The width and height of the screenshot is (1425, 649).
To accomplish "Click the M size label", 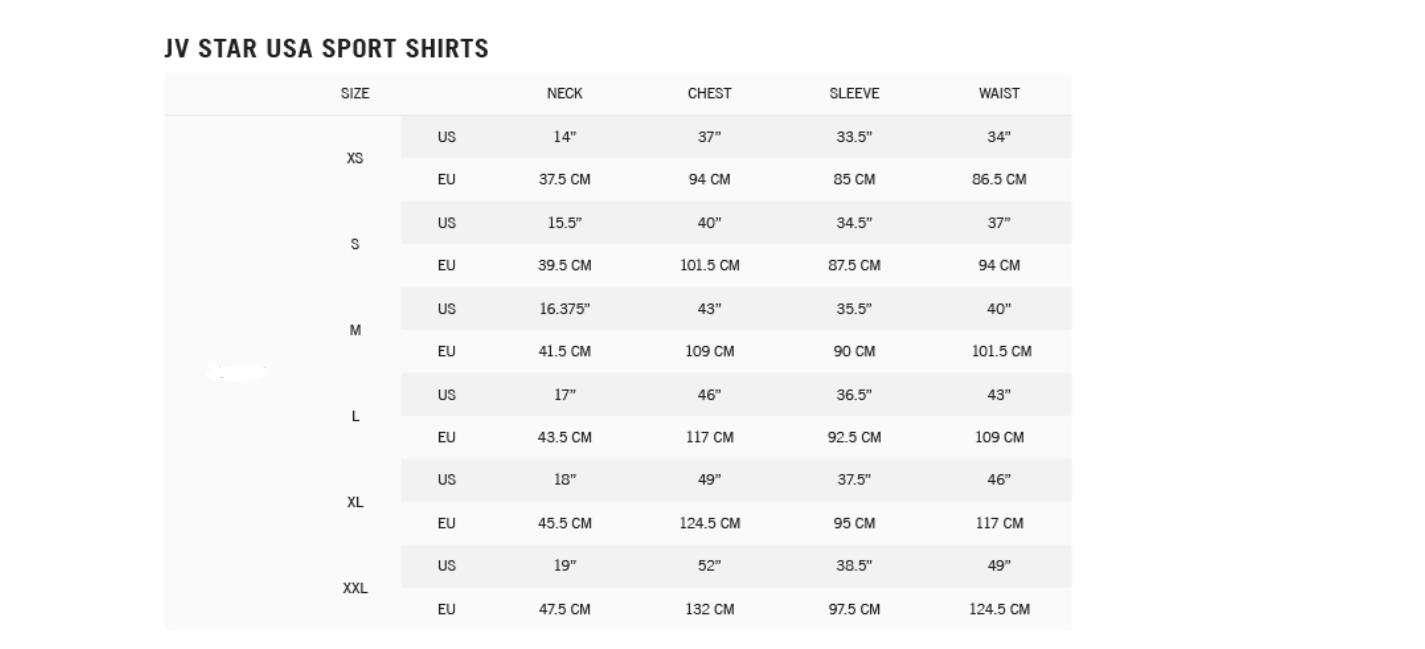I will [x=355, y=330].
